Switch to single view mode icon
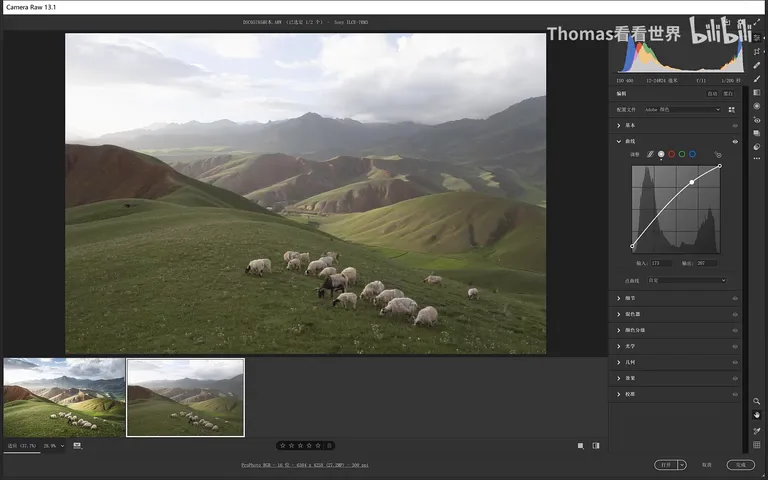This screenshot has height=480, width=768. click(x=580, y=446)
